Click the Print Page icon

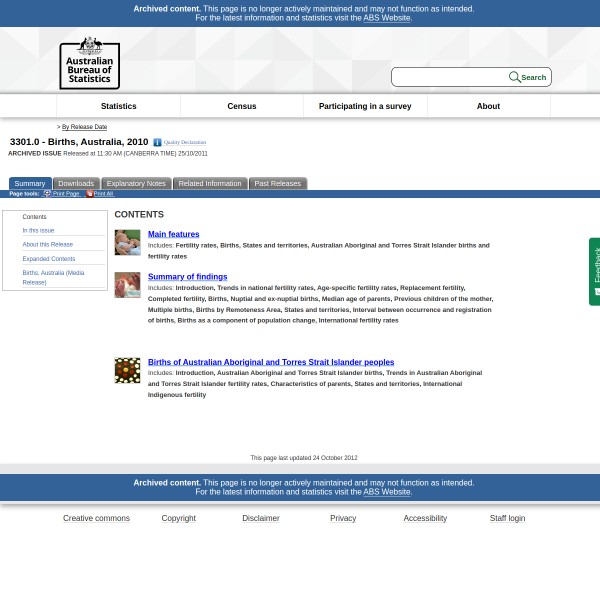[47, 194]
